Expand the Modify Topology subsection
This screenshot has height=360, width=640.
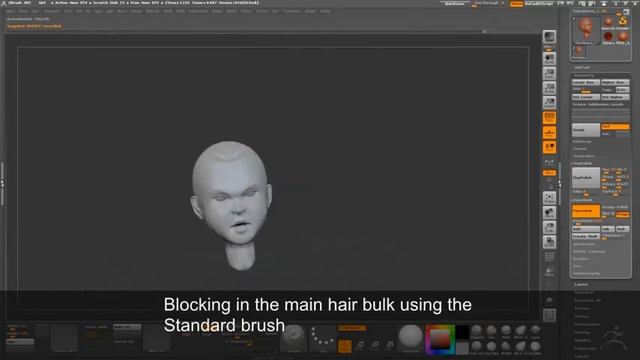coord(589,251)
